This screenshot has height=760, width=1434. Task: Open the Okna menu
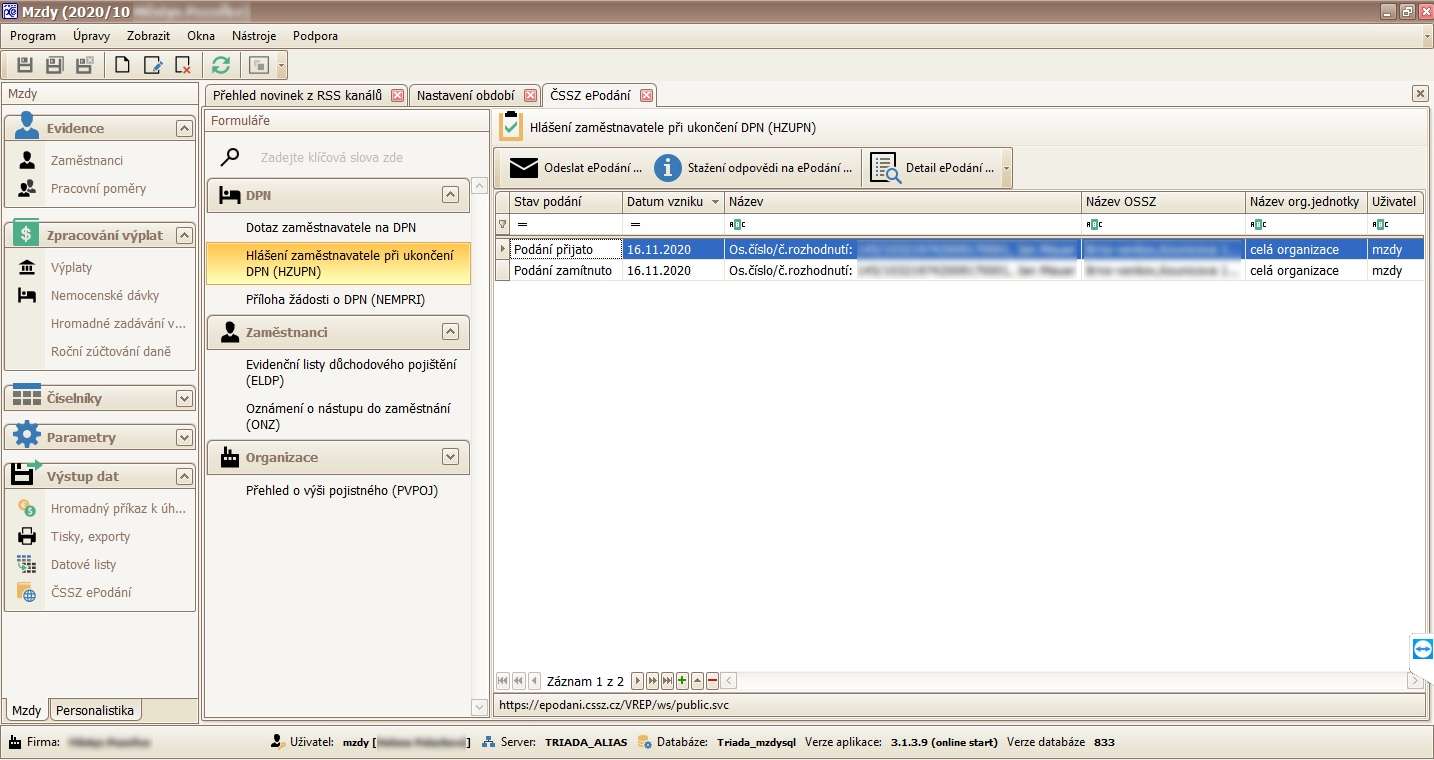click(x=201, y=36)
